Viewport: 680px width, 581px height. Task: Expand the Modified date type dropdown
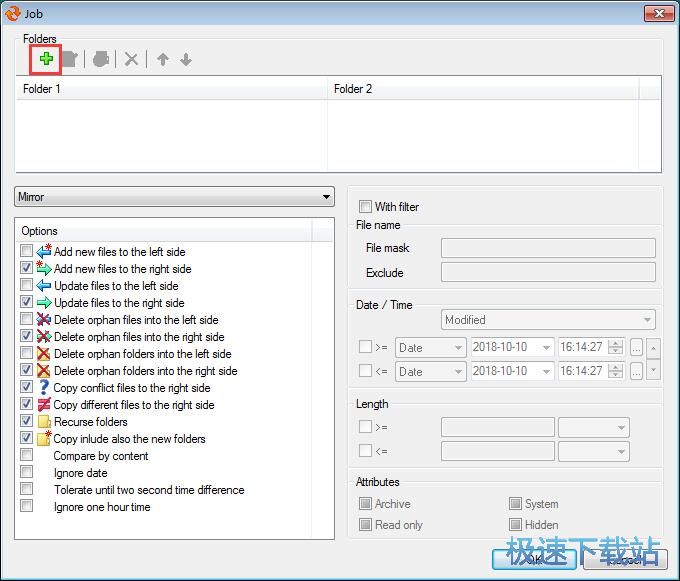(x=648, y=320)
